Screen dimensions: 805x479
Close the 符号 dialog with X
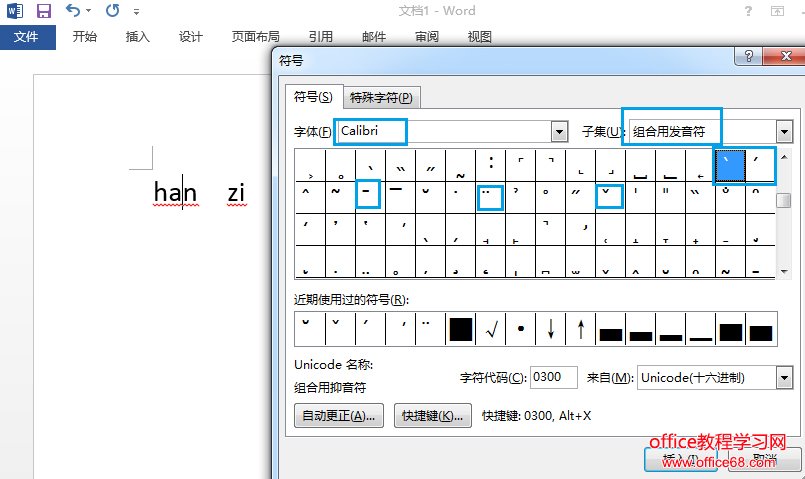coord(785,56)
